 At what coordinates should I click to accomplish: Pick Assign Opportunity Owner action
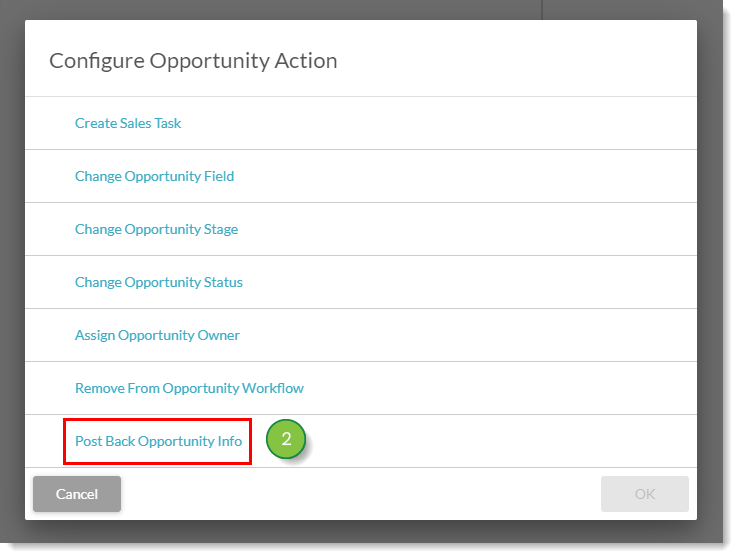157,335
